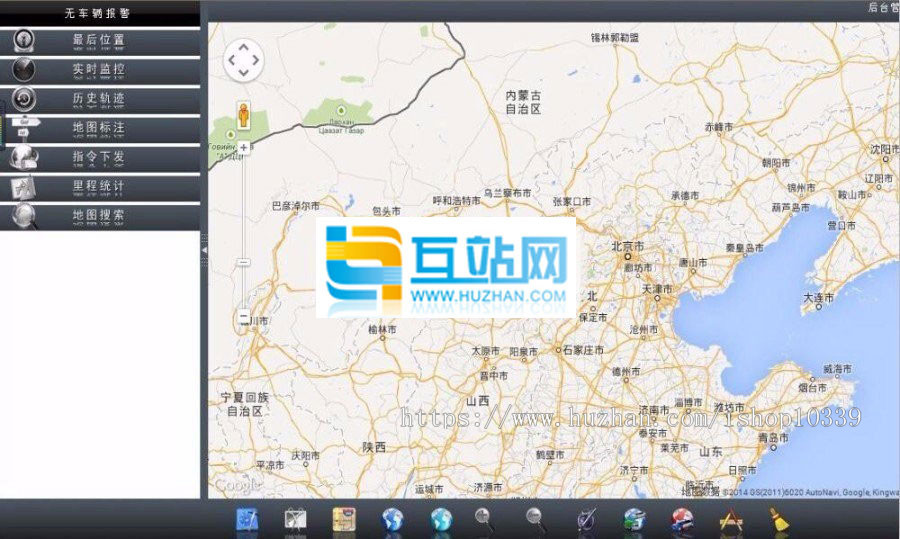Click 德州市 label on the map

pos(626,371)
